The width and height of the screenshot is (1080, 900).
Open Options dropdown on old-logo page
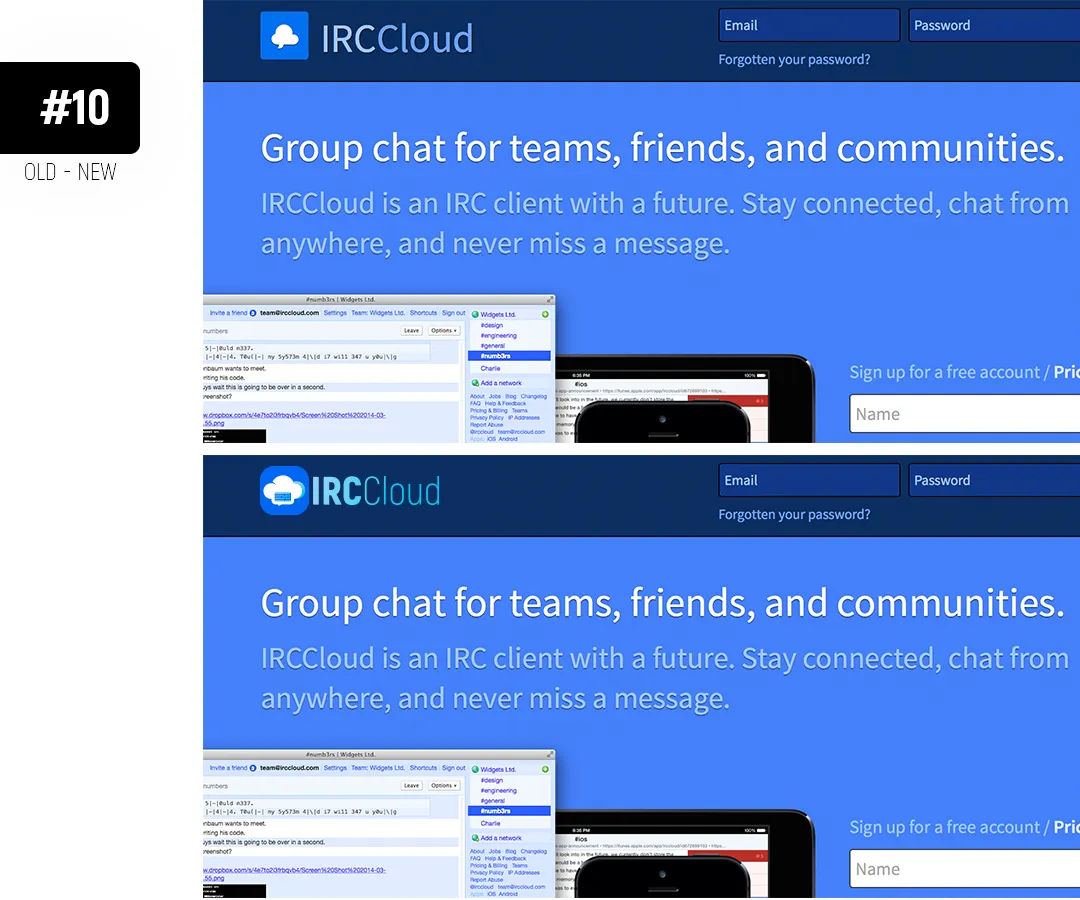pos(444,331)
